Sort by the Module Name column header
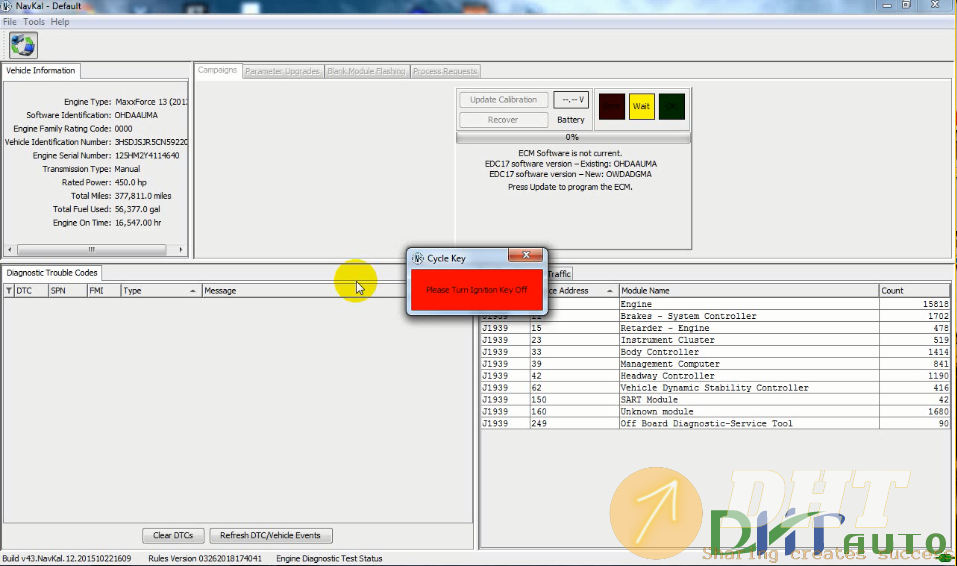Image resolution: width=957 pixels, height=566 pixels. (x=749, y=291)
